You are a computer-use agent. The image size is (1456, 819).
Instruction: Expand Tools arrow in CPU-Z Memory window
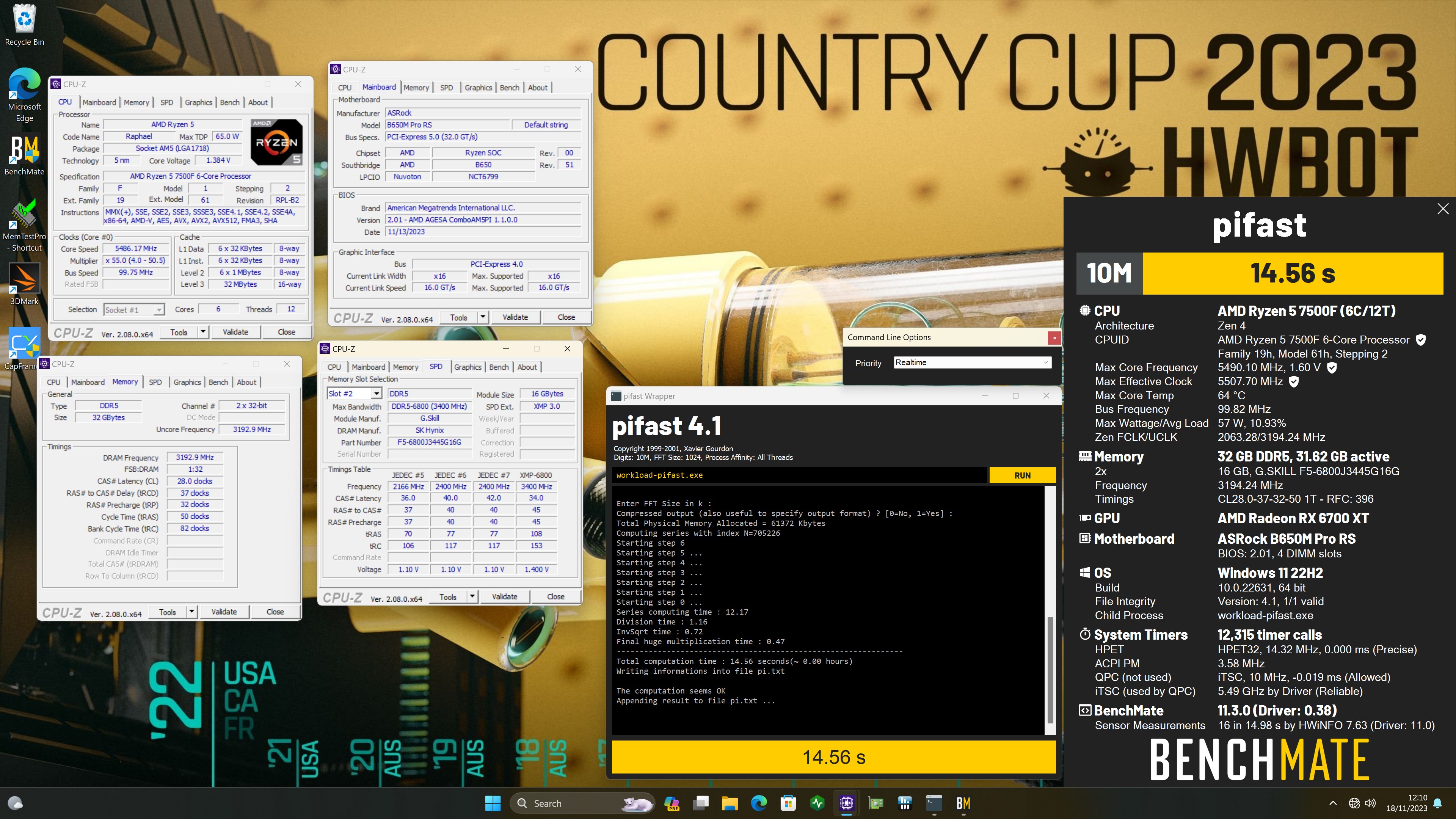[x=191, y=612]
